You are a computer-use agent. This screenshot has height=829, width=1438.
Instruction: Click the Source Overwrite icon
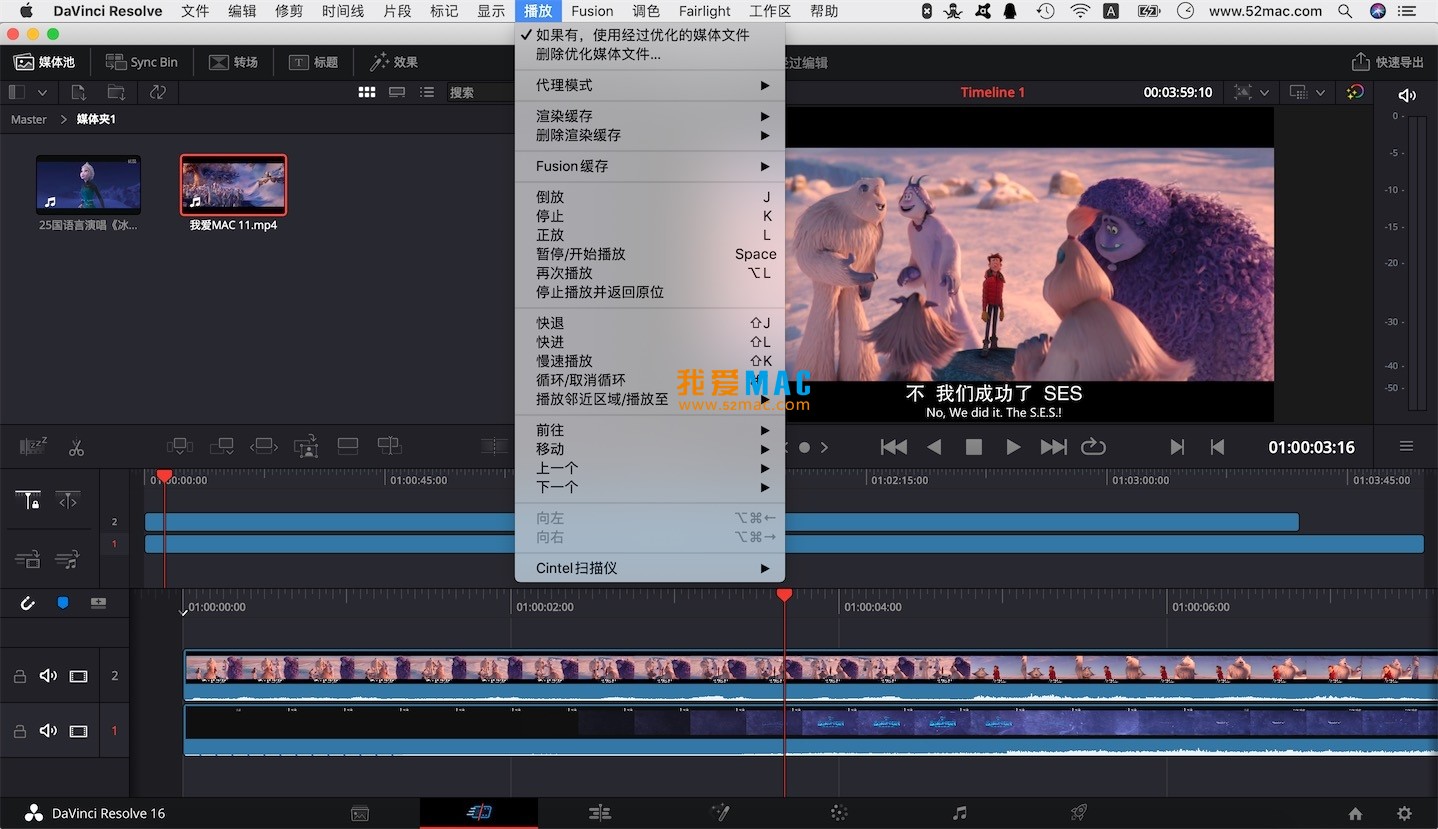click(x=389, y=446)
